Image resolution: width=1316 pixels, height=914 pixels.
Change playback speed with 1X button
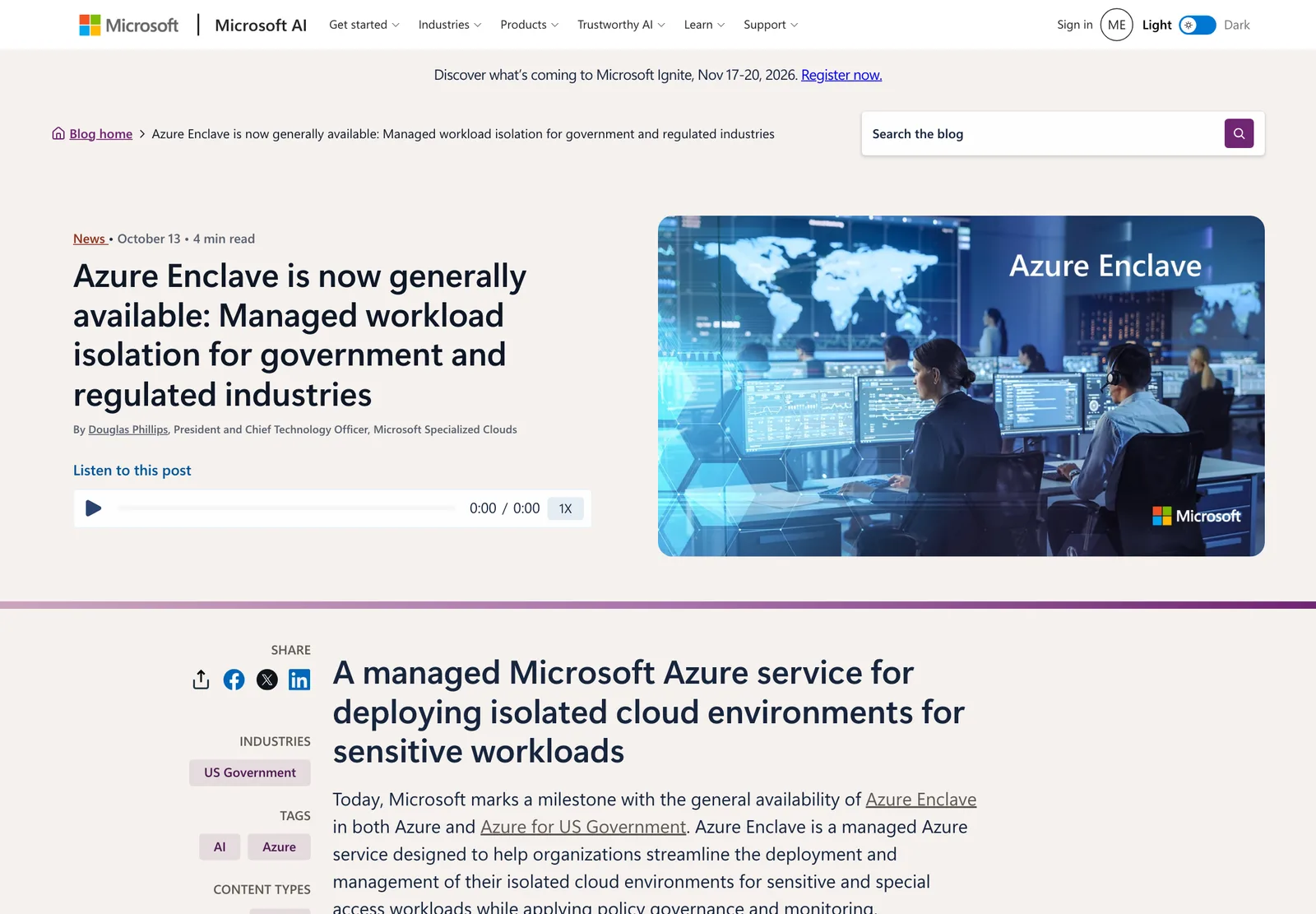(565, 508)
